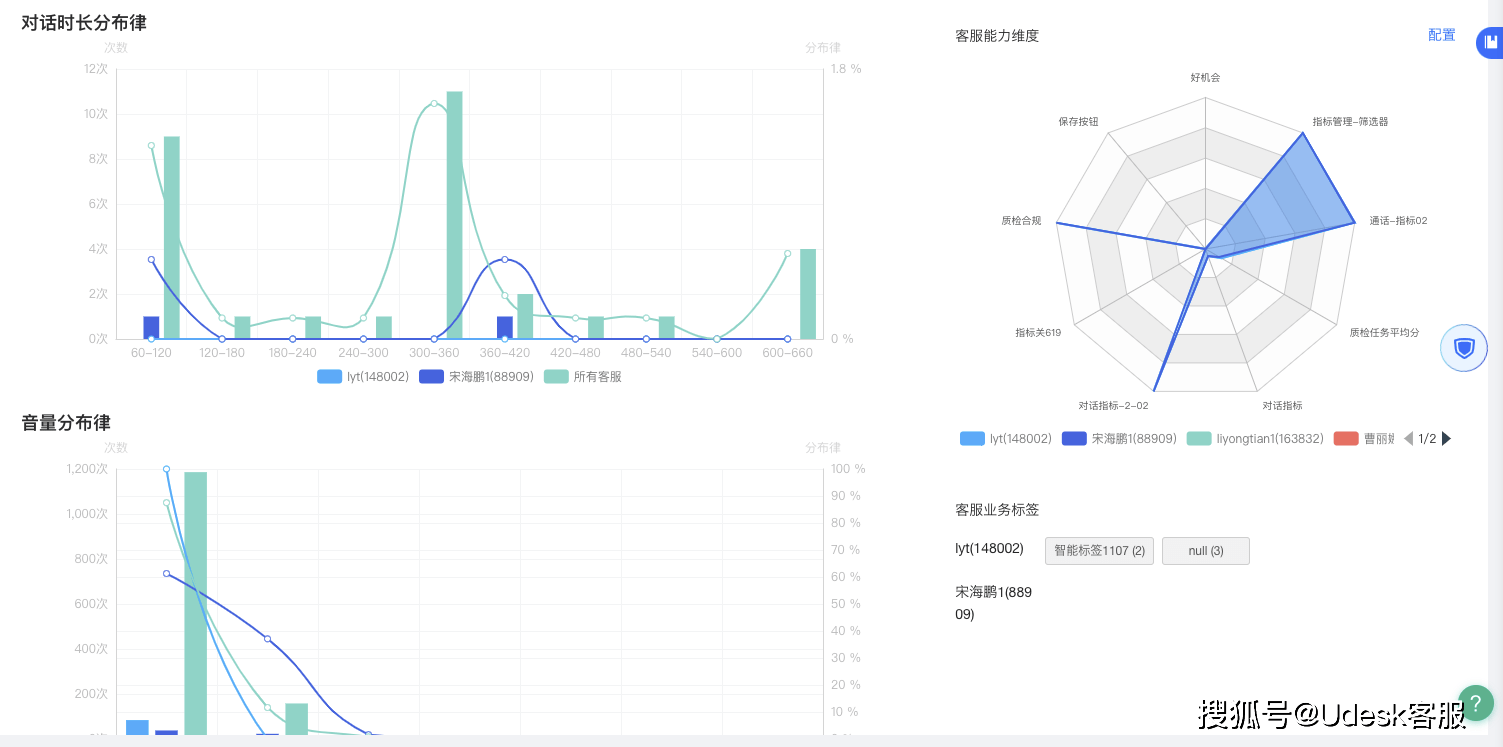Click the 100 % right axis label
The width and height of the screenshot is (1503, 747).
848,469
